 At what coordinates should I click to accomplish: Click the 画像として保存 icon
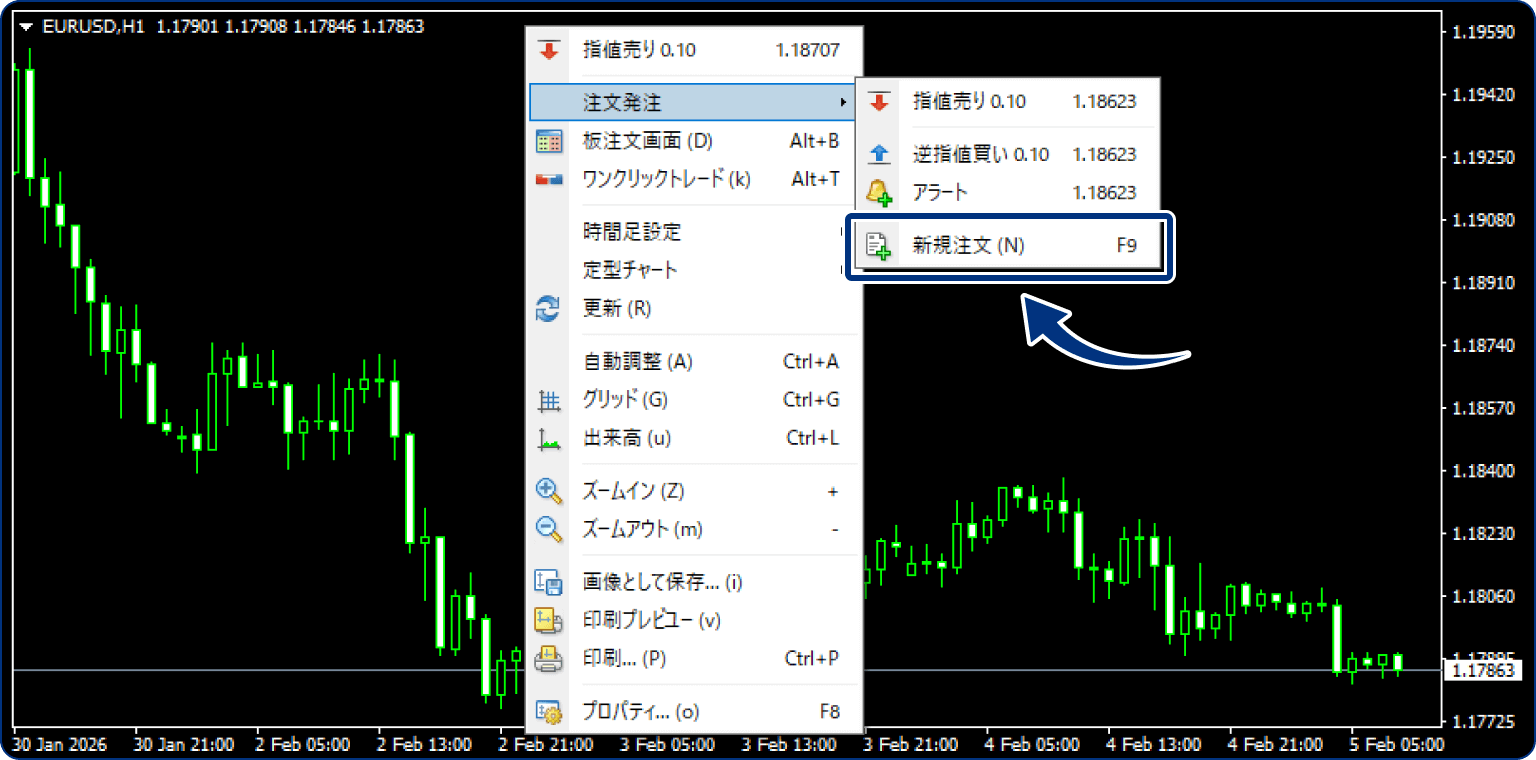pyautogui.click(x=549, y=582)
